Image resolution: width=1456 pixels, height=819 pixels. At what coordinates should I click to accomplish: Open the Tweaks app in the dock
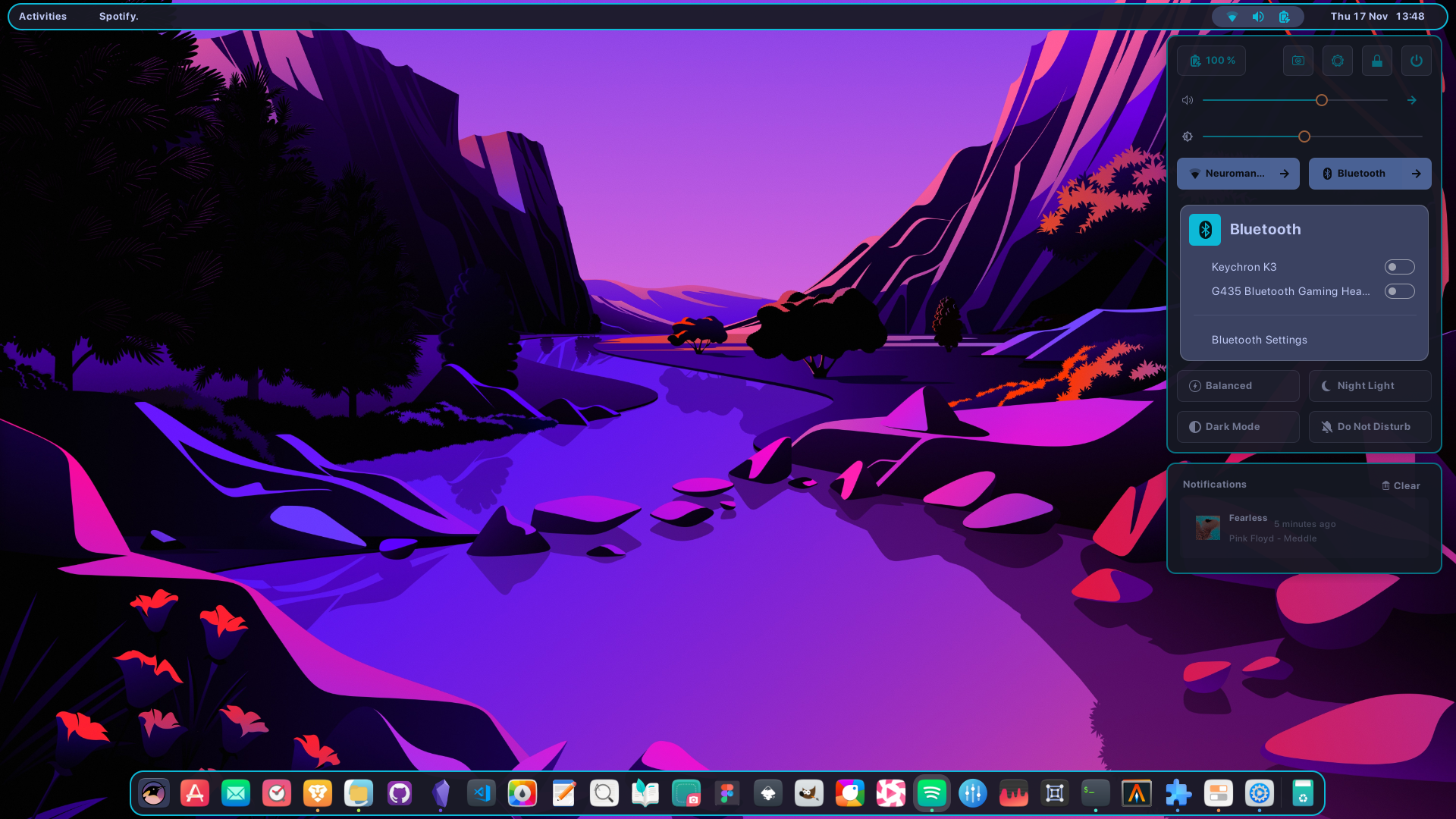[x=1219, y=793]
